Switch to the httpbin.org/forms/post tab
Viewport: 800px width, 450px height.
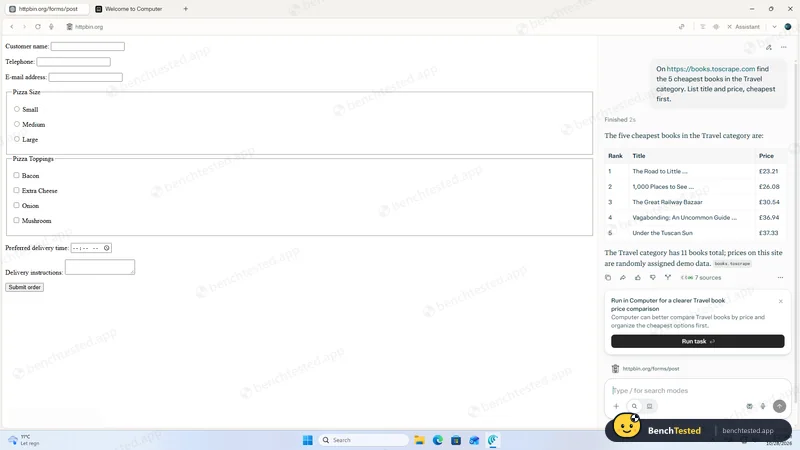click(x=46, y=9)
